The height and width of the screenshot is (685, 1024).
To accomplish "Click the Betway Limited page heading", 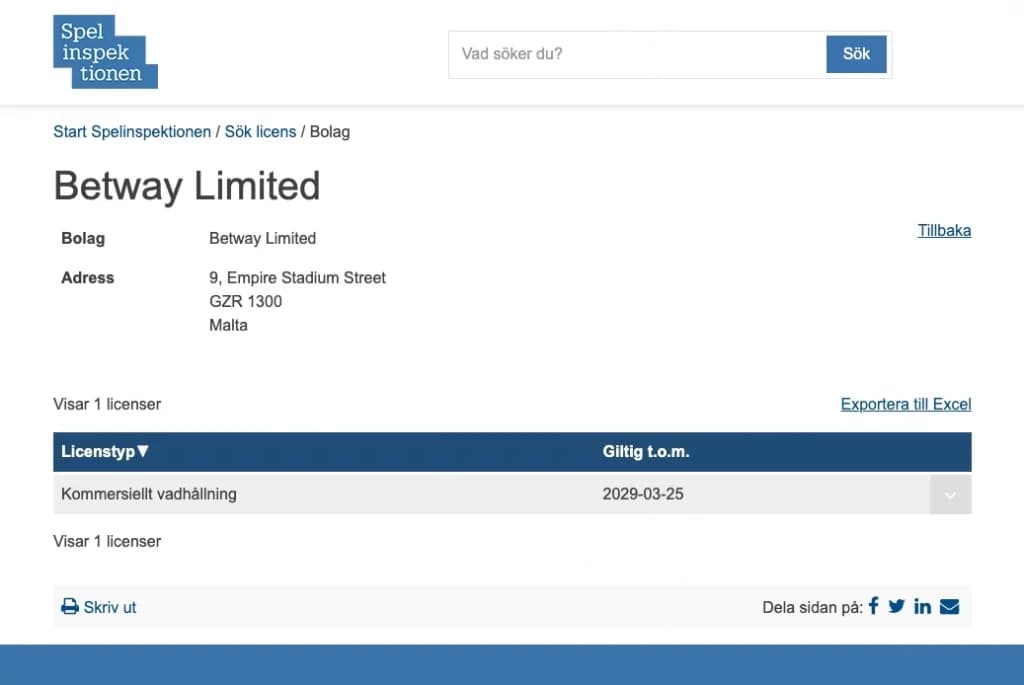I will pyautogui.click(x=187, y=187).
